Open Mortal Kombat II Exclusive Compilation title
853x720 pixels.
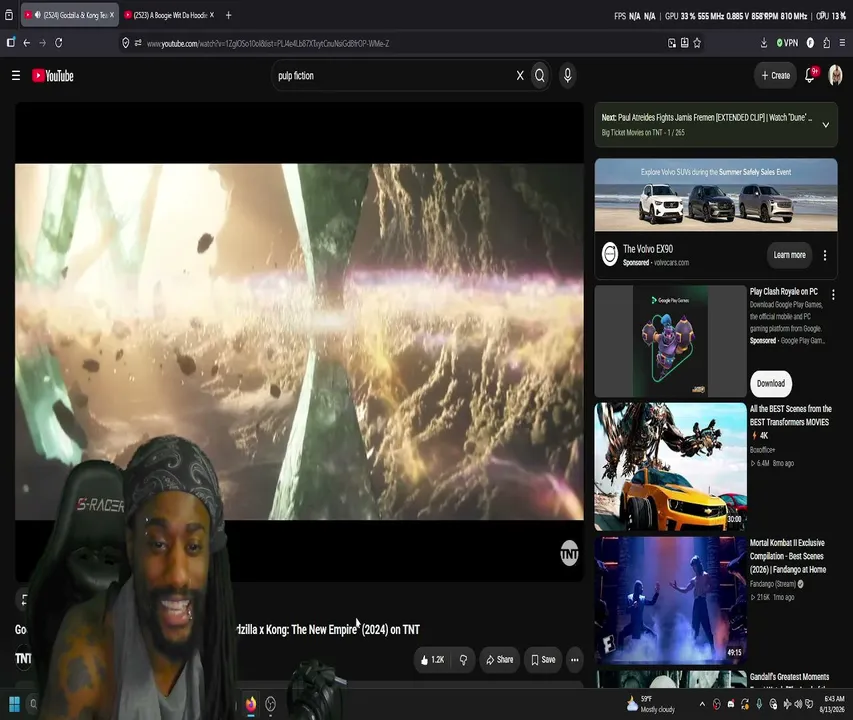point(788,556)
